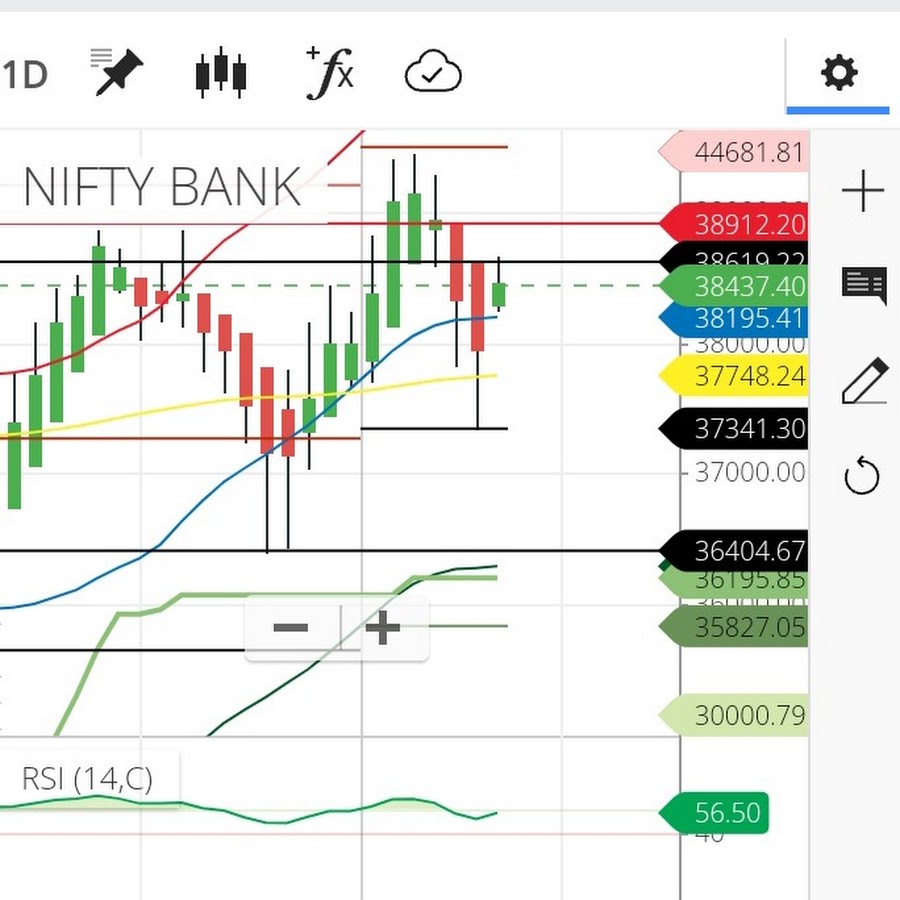Click the reset chart icon

pyautogui.click(x=862, y=475)
